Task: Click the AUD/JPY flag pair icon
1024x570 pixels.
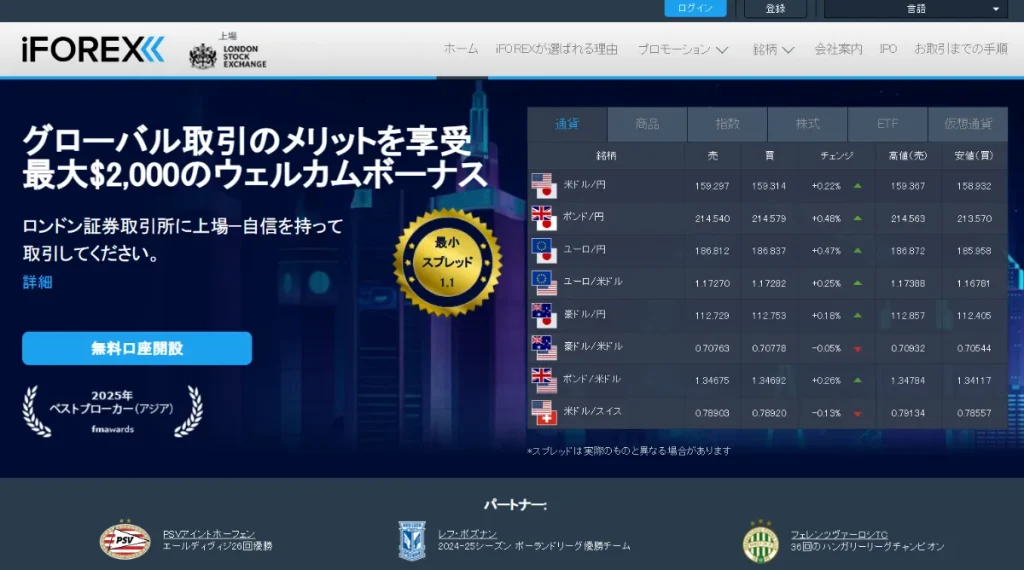Action: click(544, 315)
